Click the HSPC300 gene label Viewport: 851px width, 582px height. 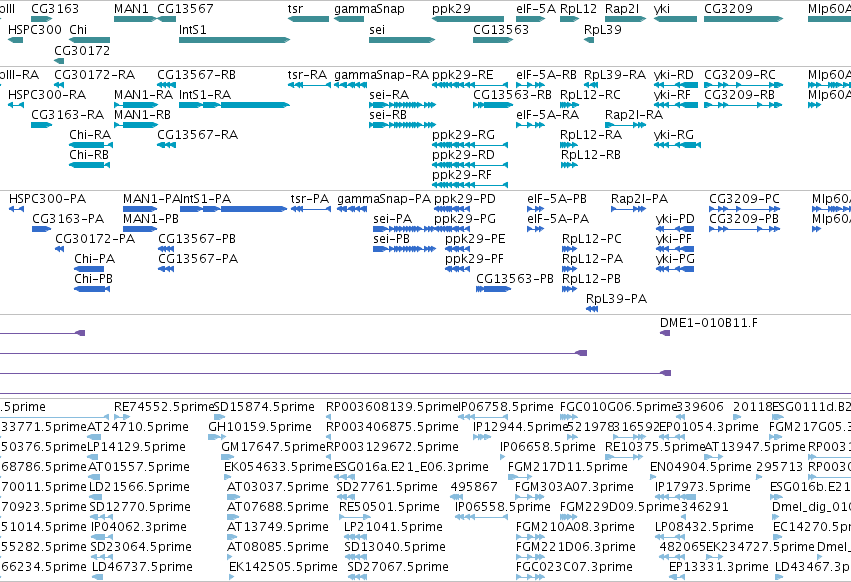35,29
